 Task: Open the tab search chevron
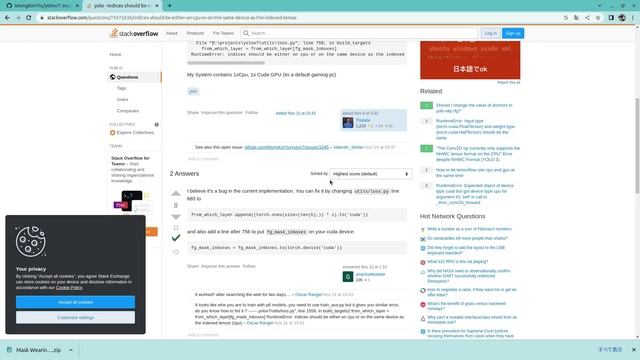pos(599,6)
